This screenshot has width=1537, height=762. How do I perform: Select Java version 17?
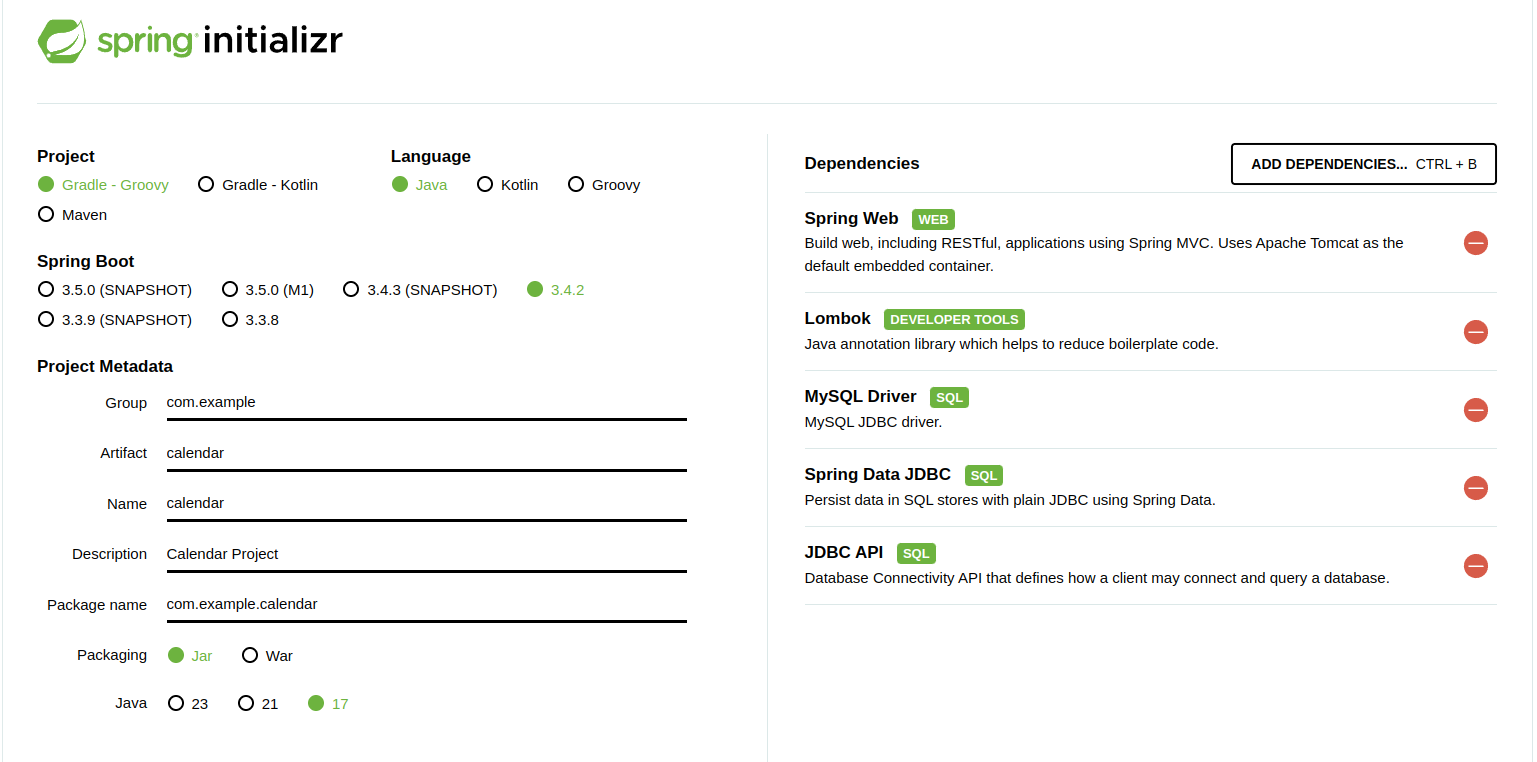coord(328,703)
